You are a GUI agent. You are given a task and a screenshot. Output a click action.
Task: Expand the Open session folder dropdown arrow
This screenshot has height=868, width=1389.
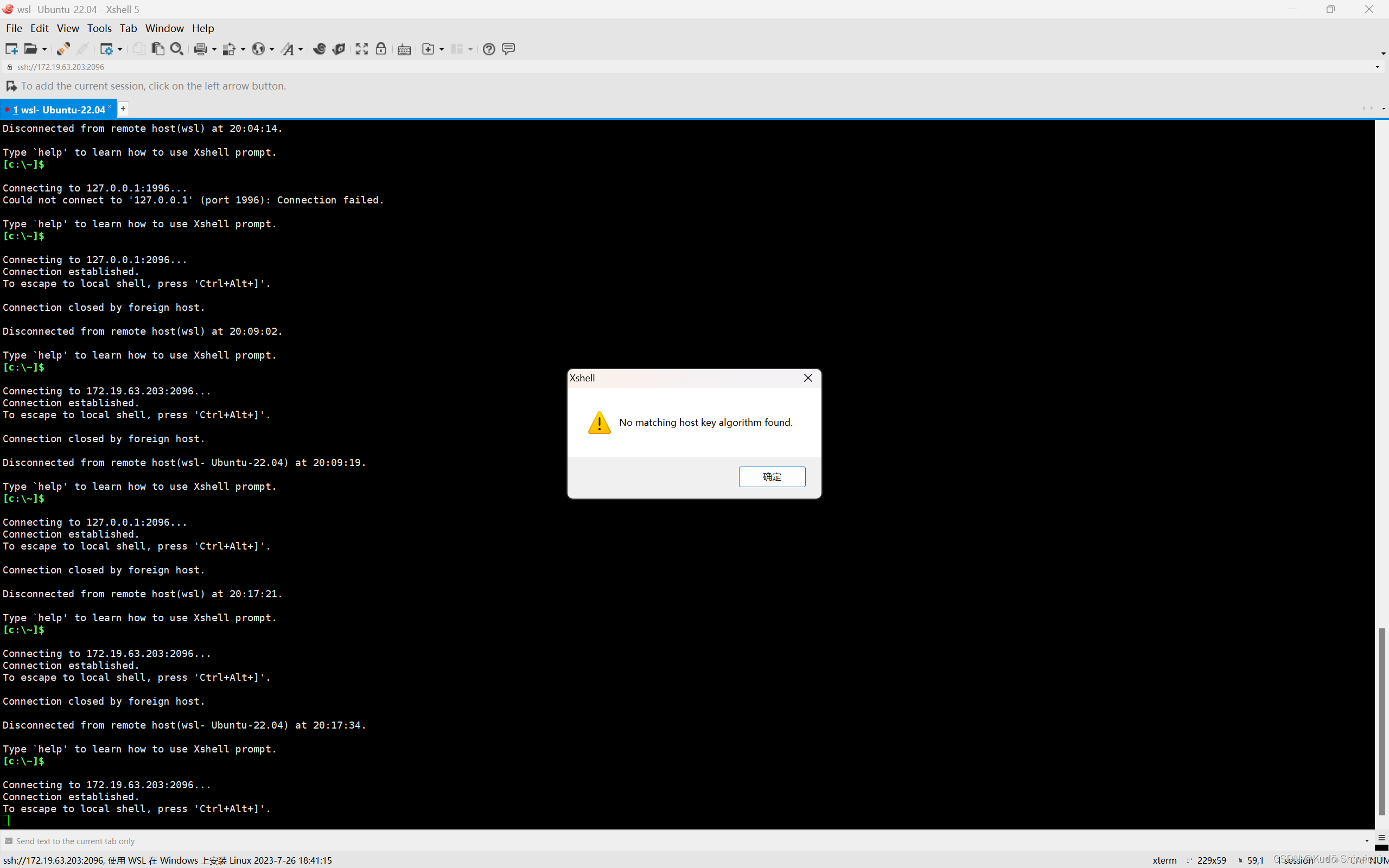(x=44, y=49)
